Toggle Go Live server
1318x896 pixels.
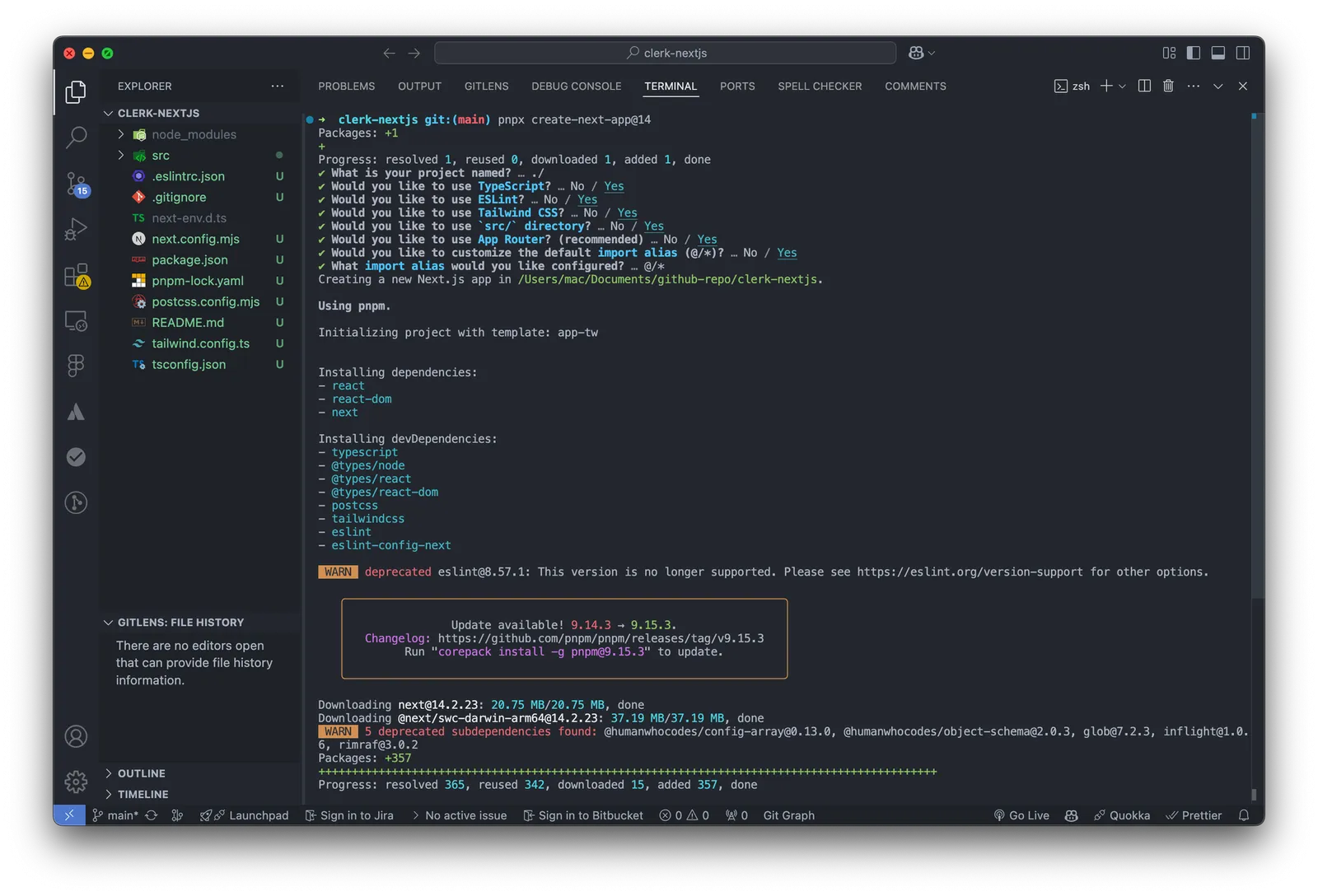1021,815
